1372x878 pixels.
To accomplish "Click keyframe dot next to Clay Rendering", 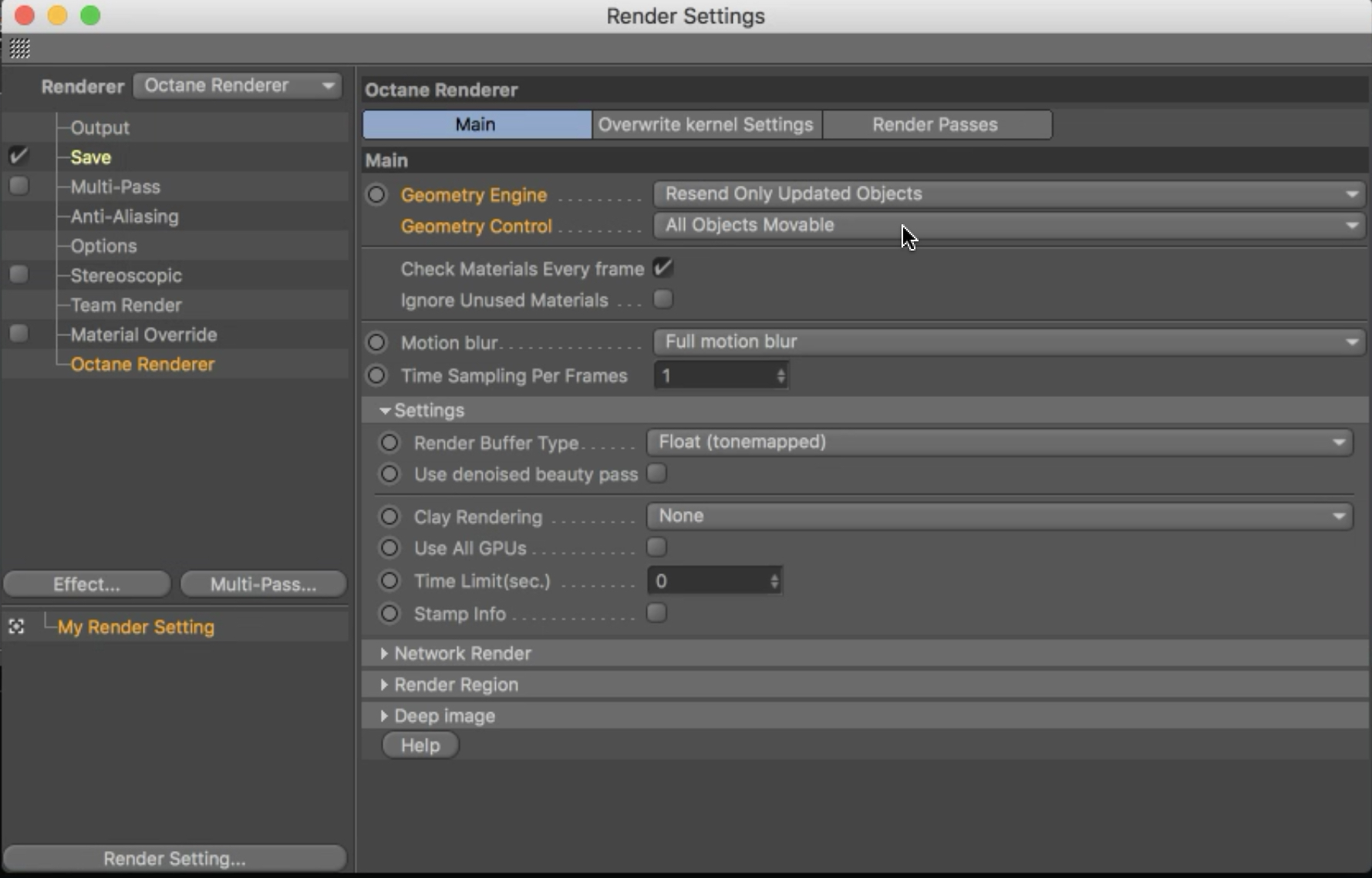I will (x=389, y=516).
